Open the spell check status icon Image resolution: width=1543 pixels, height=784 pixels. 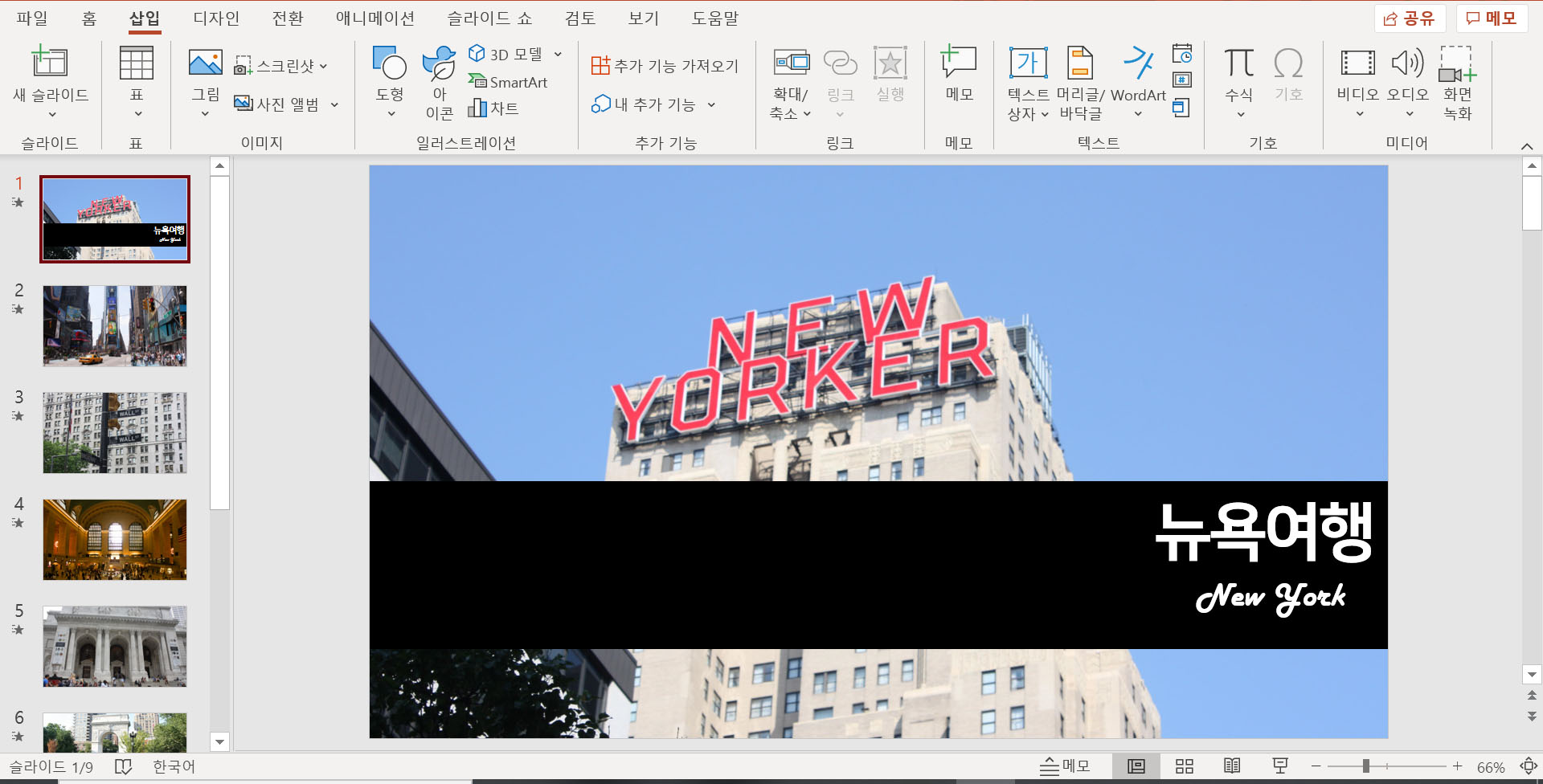click(123, 766)
